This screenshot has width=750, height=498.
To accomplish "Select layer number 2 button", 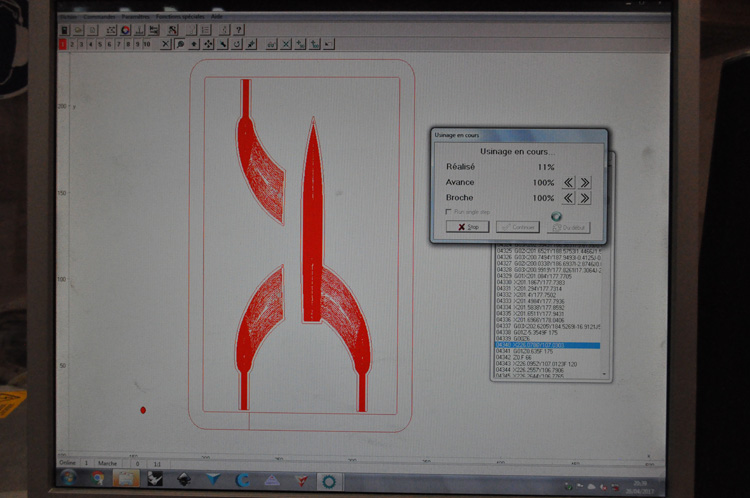I will (72, 44).
